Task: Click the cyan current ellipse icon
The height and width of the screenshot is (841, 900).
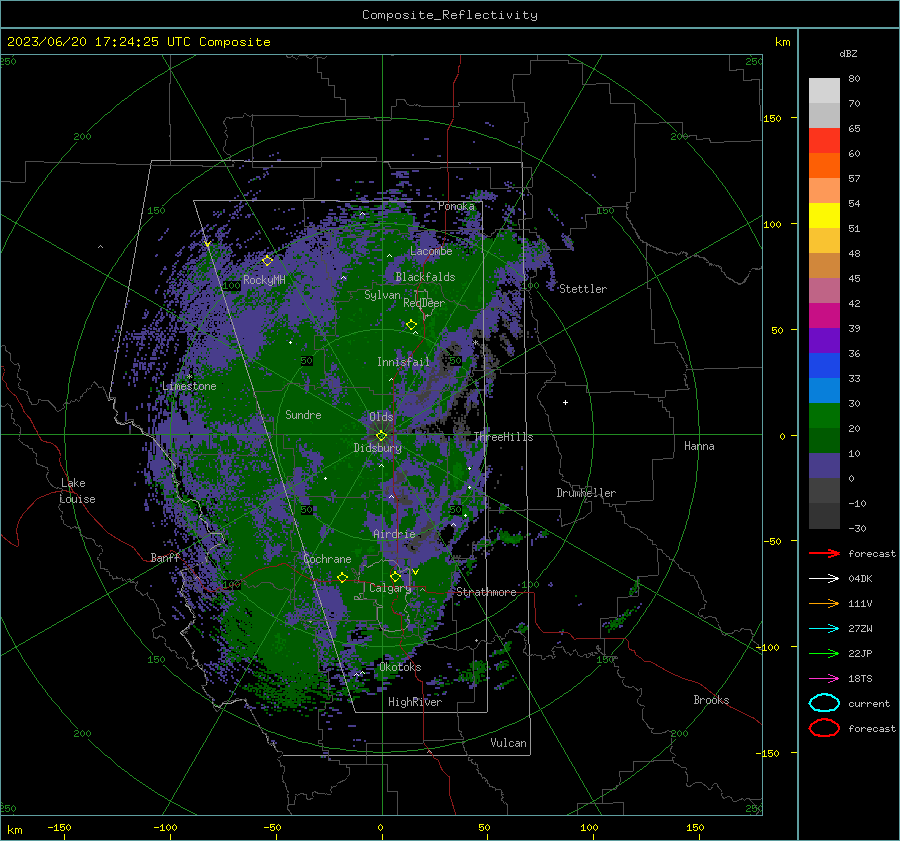Action: point(824,703)
